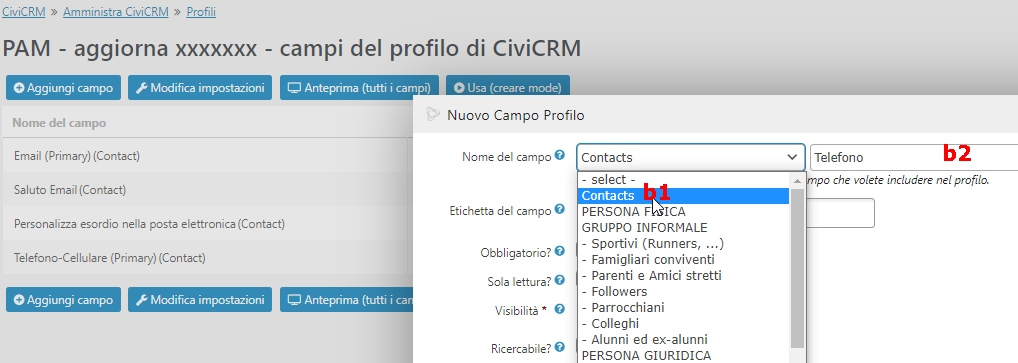Screen dimensions: 1018x363
Task: Click top Anteprima (tutti i campi) button
Action: click(x=359, y=88)
